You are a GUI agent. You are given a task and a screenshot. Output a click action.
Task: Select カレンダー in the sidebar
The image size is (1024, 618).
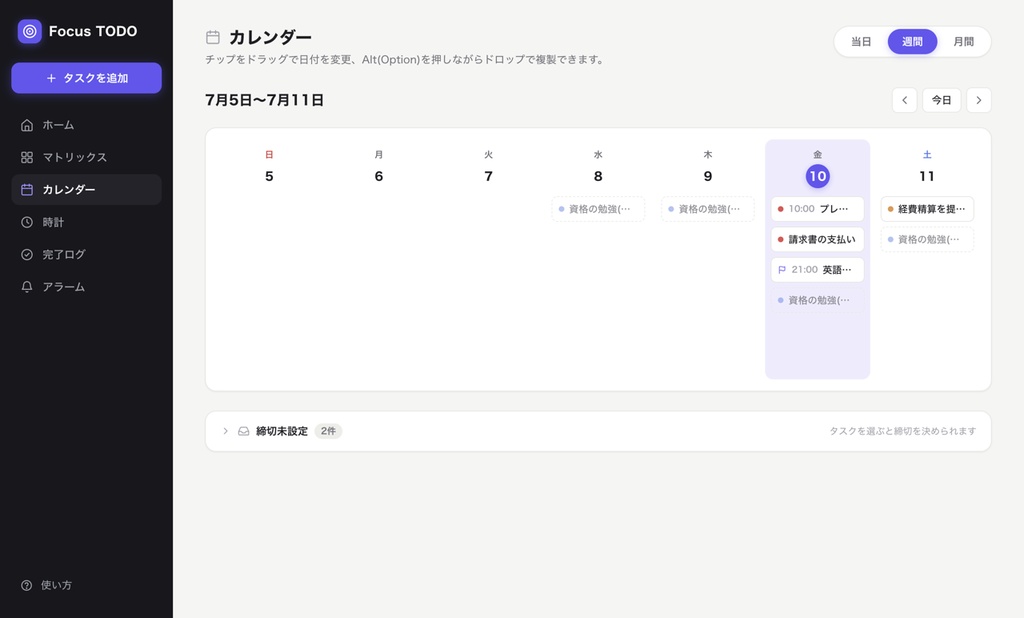point(86,189)
